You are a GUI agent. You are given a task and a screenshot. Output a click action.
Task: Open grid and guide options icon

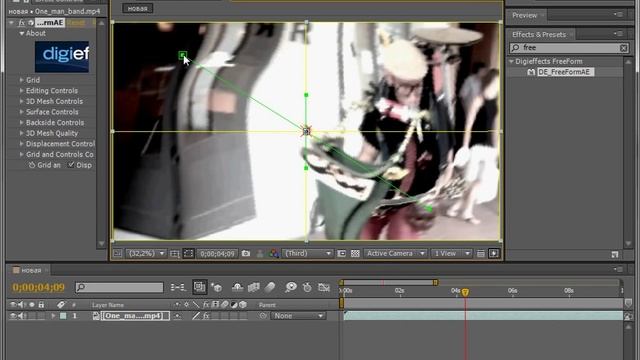[175, 254]
